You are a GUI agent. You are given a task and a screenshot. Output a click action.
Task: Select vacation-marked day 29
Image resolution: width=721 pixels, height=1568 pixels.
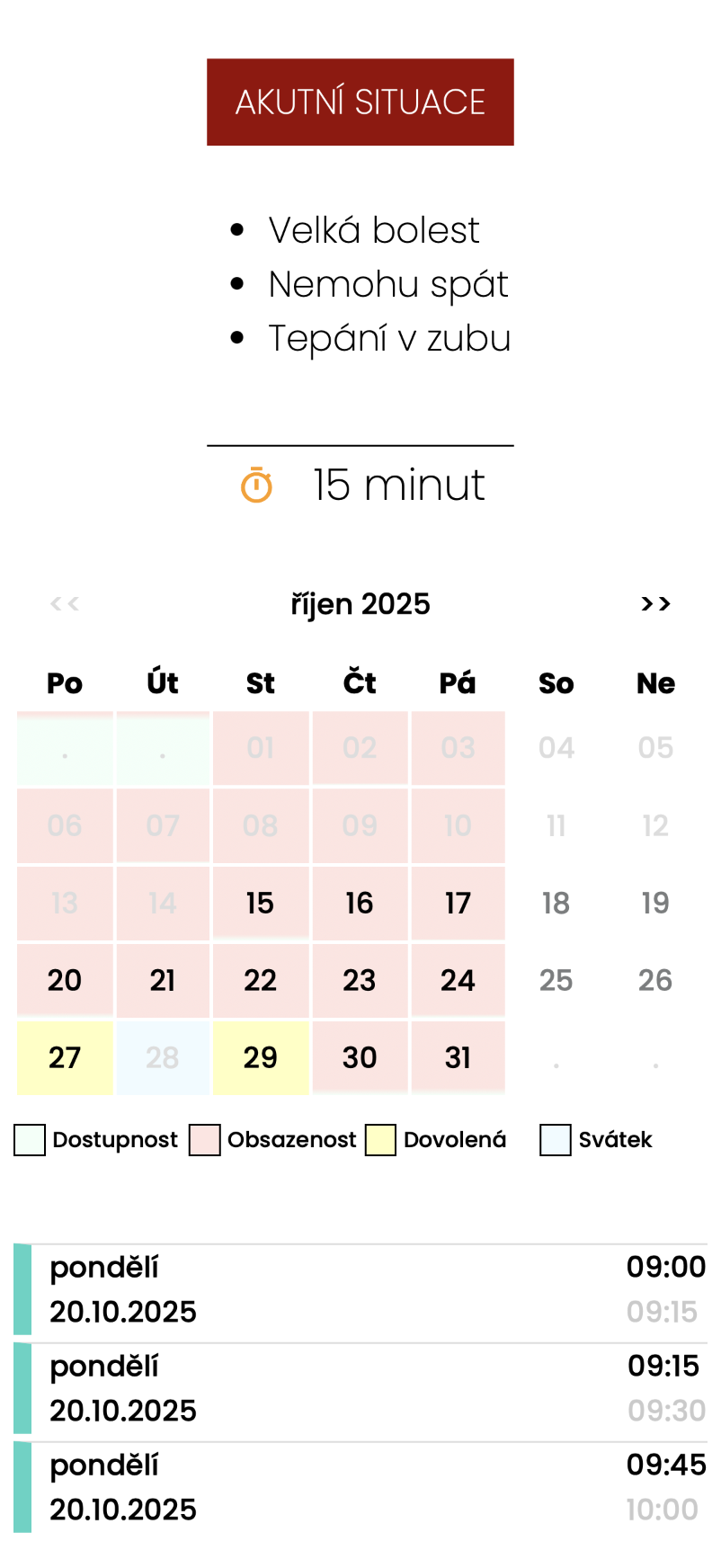pyautogui.click(x=261, y=1057)
